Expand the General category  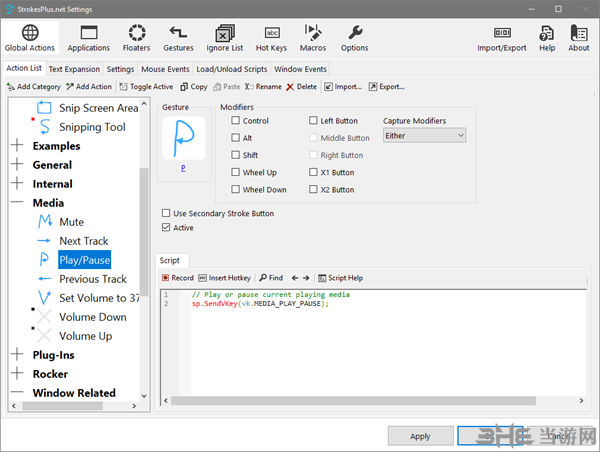[17, 164]
